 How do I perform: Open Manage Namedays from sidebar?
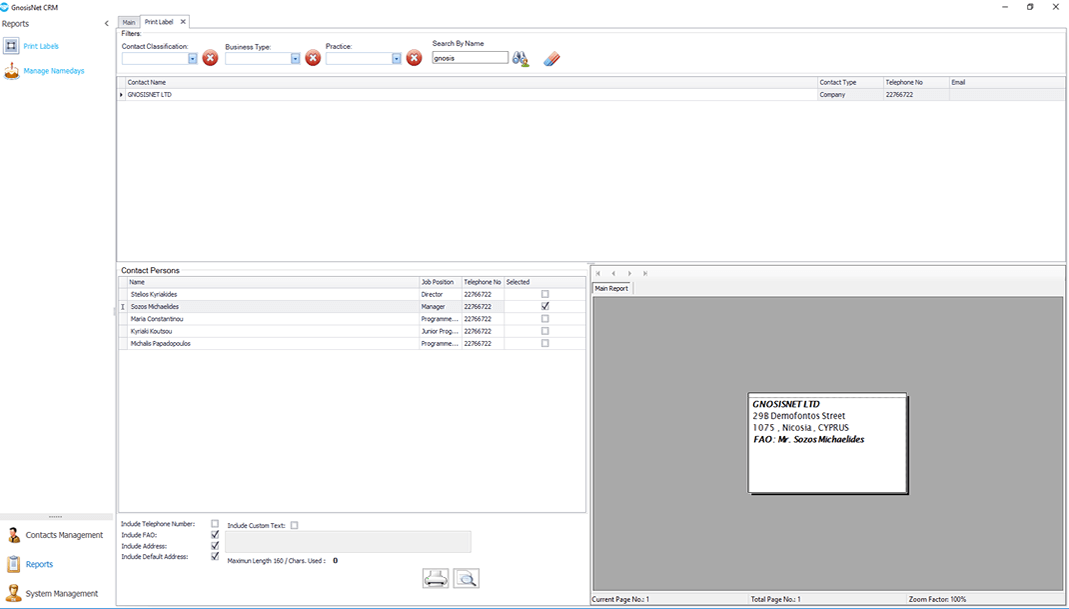click(53, 71)
